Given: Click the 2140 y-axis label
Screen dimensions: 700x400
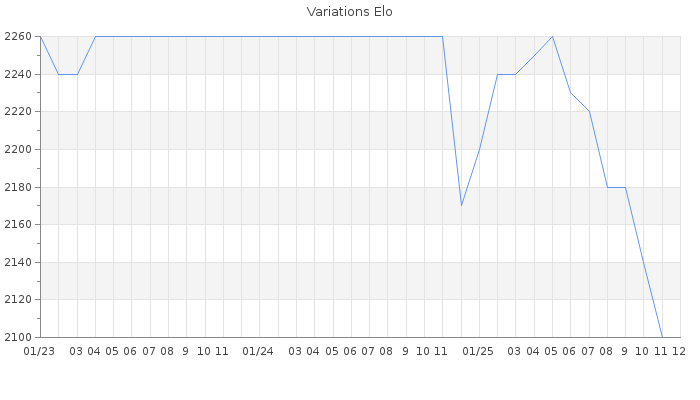Looking at the screenshot, I should 17,262.
